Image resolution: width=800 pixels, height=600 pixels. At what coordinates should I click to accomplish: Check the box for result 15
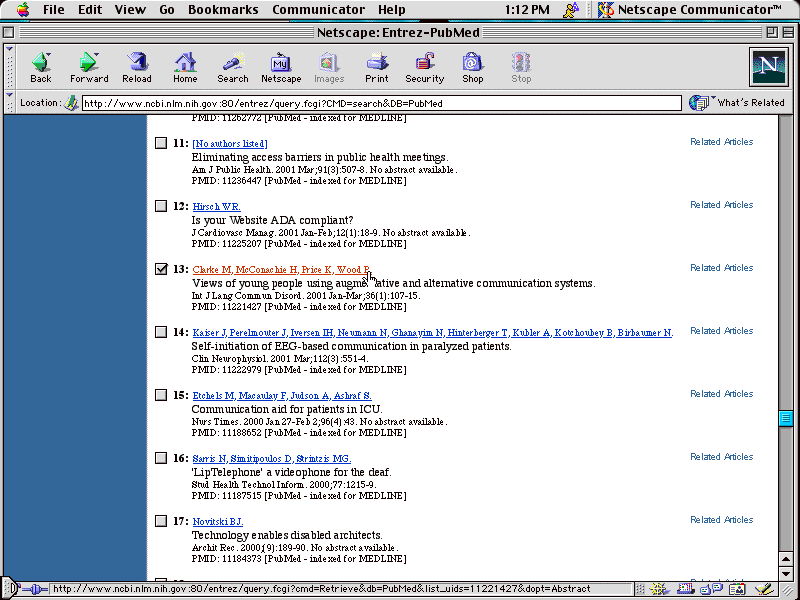click(161, 395)
